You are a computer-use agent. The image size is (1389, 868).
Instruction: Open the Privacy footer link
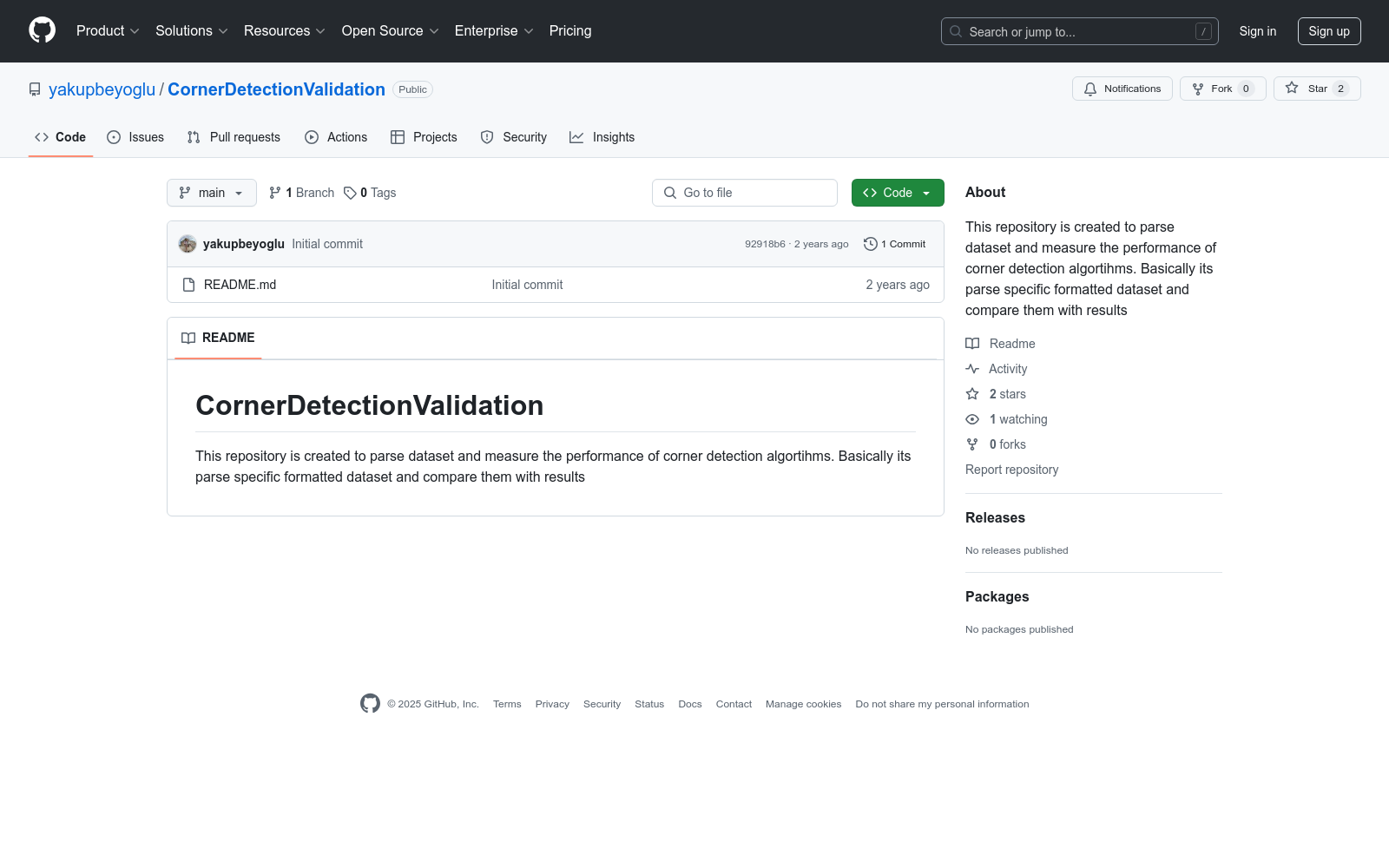pos(552,704)
